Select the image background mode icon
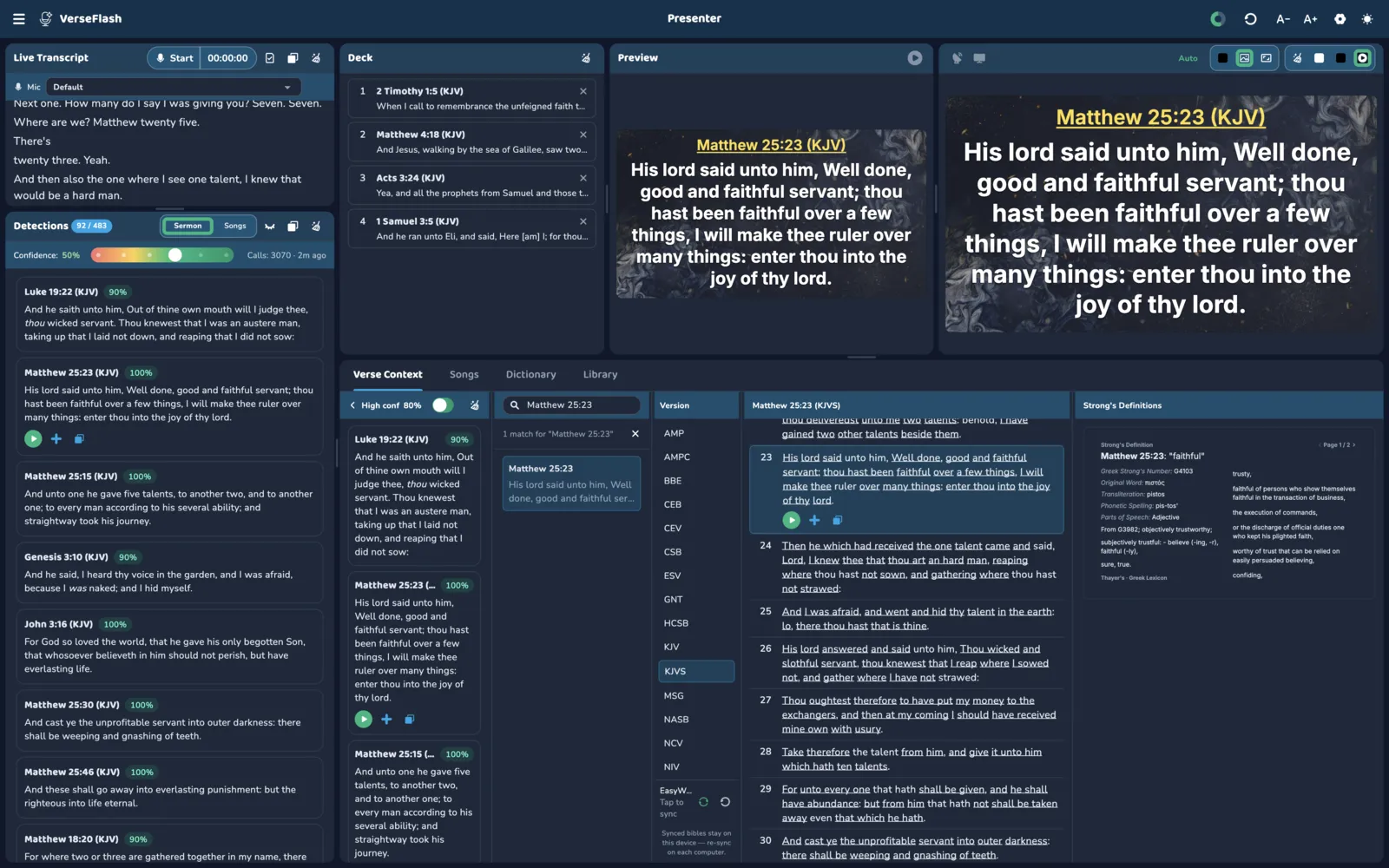The width and height of the screenshot is (1389, 868). click(x=1244, y=58)
